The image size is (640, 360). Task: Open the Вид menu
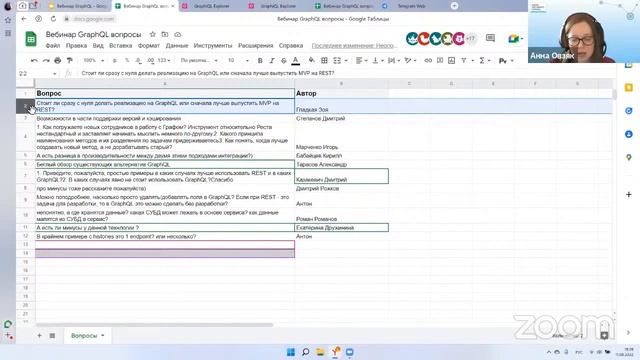[x=98, y=46]
